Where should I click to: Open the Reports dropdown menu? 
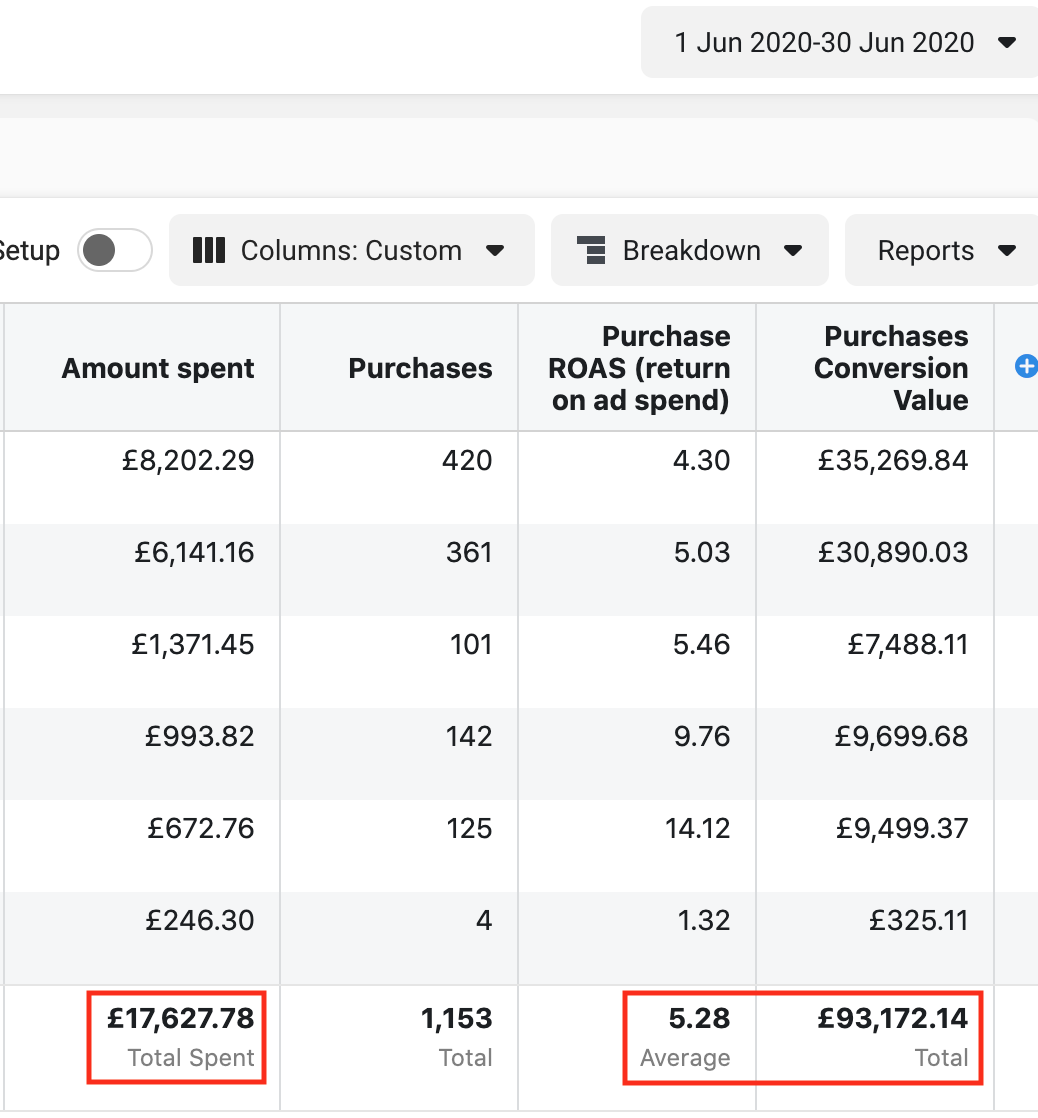pyautogui.click(x=944, y=250)
